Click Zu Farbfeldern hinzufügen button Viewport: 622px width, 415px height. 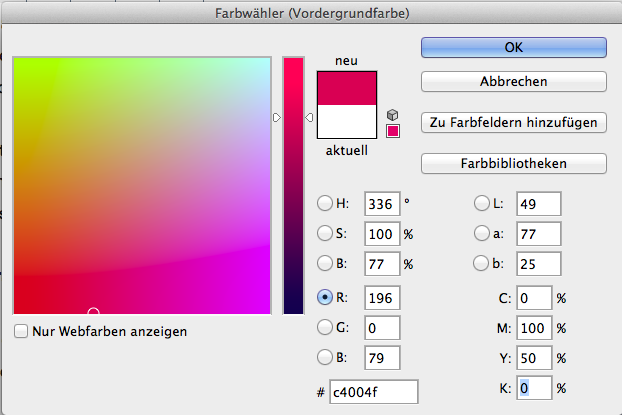[513, 122]
